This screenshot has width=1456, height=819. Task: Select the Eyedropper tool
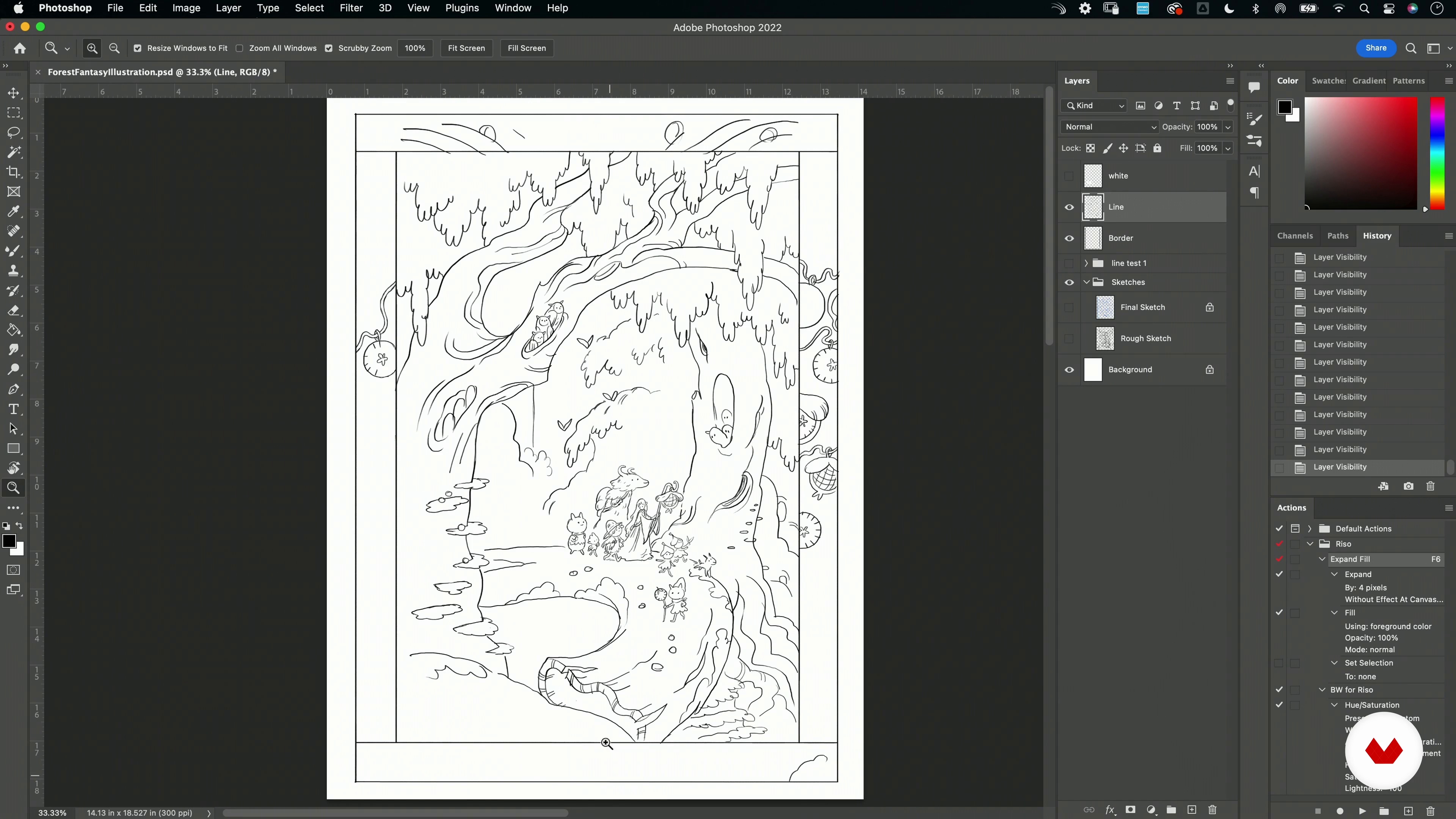[x=14, y=212]
